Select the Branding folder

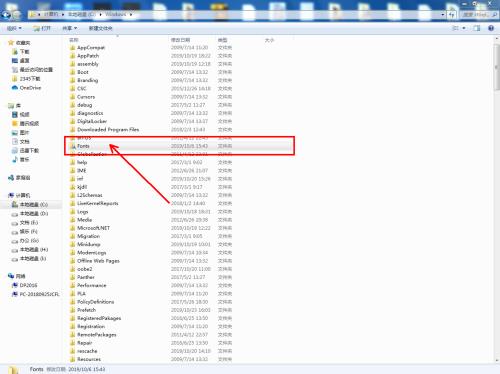[84, 80]
